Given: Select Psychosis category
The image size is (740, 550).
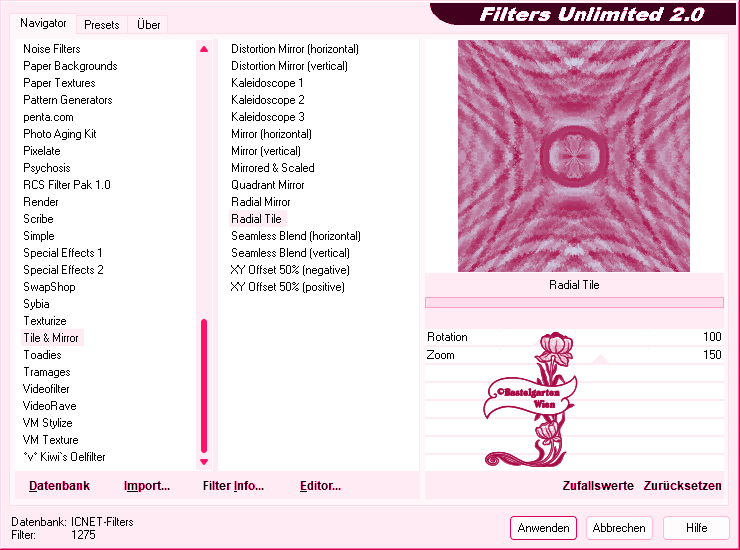Looking at the screenshot, I should click(x=46, y=168).
